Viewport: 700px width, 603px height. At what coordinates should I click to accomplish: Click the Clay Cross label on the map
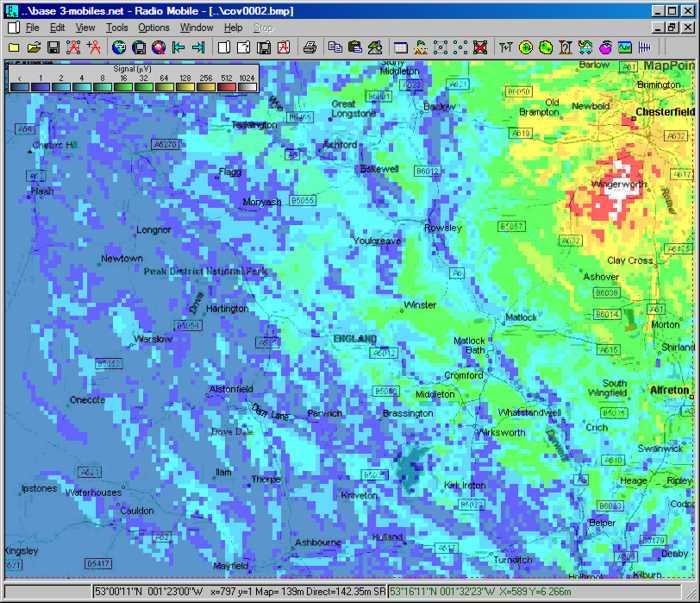click(x=630, y=260)
